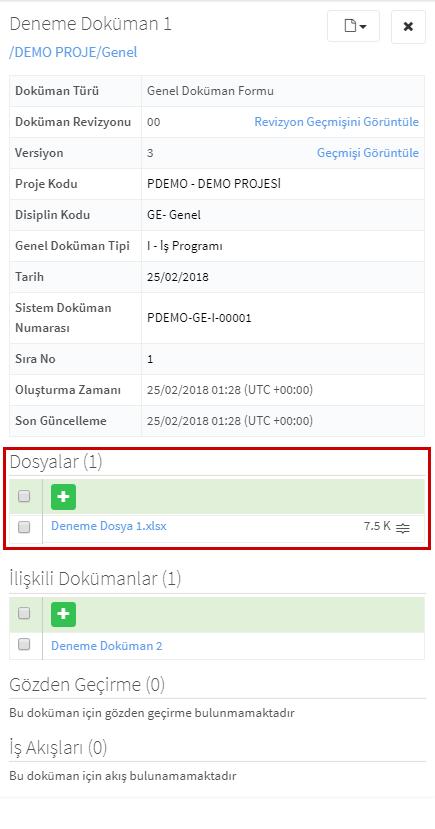The width and height of the screenshot is (435, 829).
Task: Open options icon beside 7.5 K file size
Action: pyautogui.click(x=403, y=528)
